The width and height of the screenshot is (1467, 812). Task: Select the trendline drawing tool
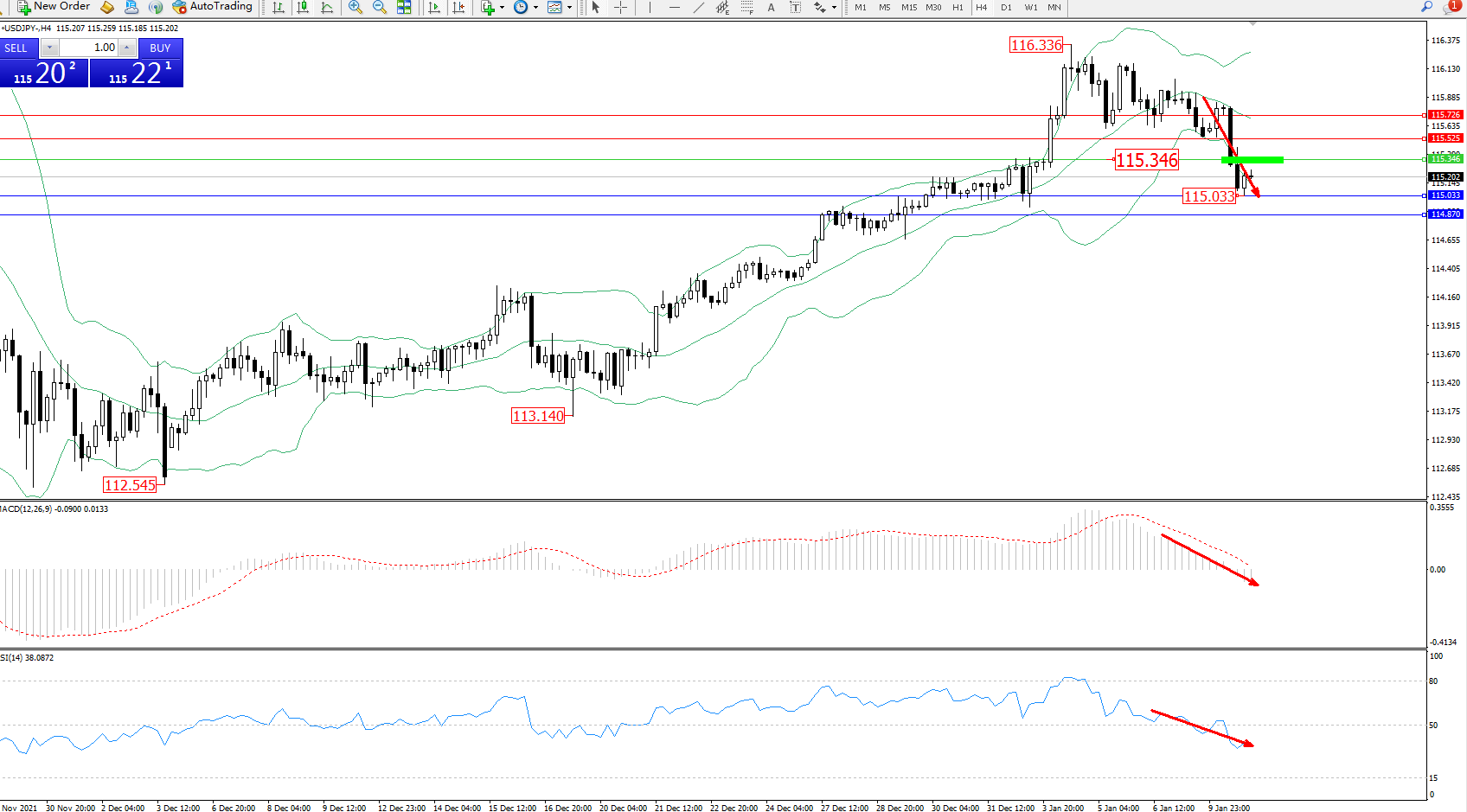click(x=698, y=7)
